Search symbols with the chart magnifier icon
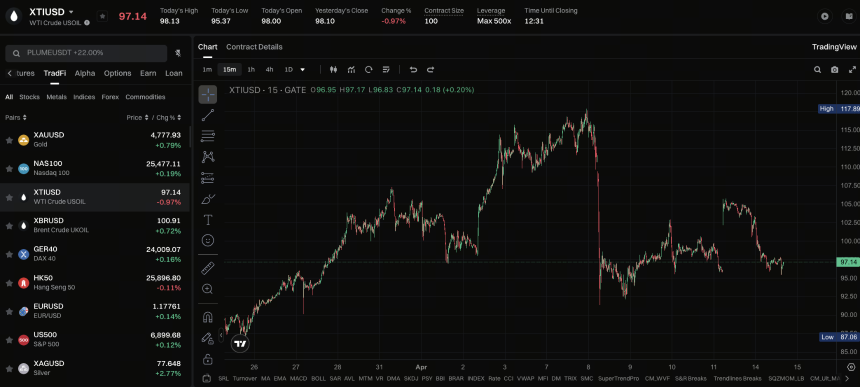 click(817, 70)
